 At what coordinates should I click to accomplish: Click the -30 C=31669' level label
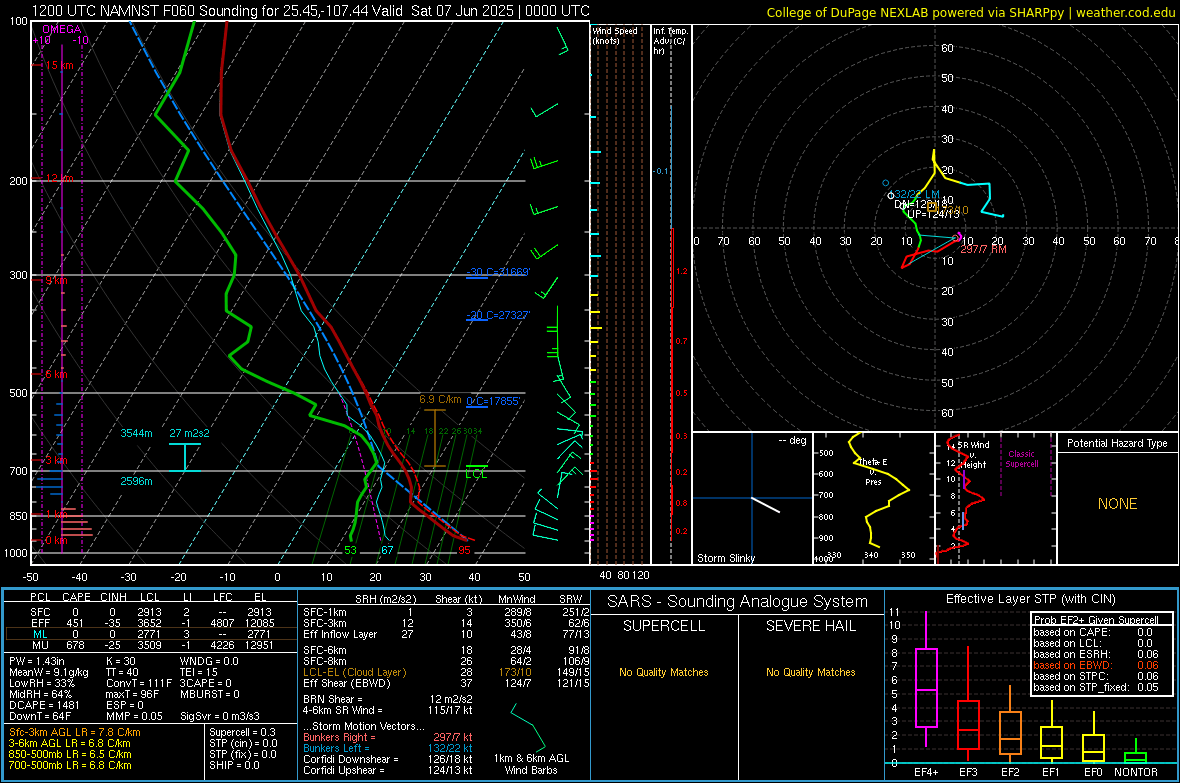pos(497,272)
